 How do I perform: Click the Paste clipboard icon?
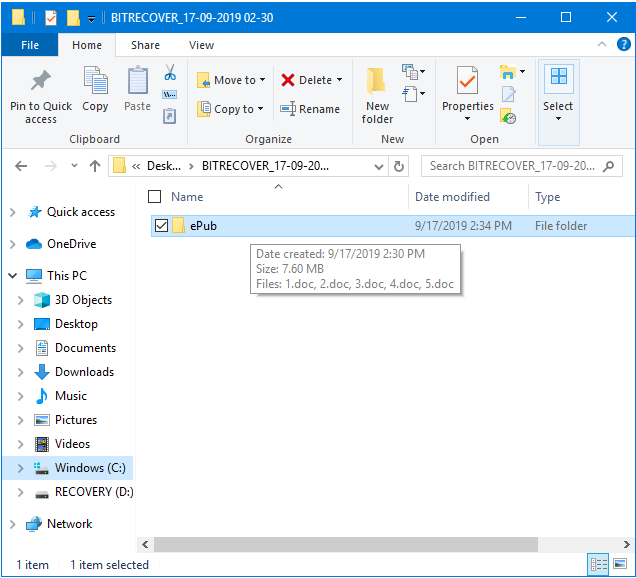(x=138, y=80)
